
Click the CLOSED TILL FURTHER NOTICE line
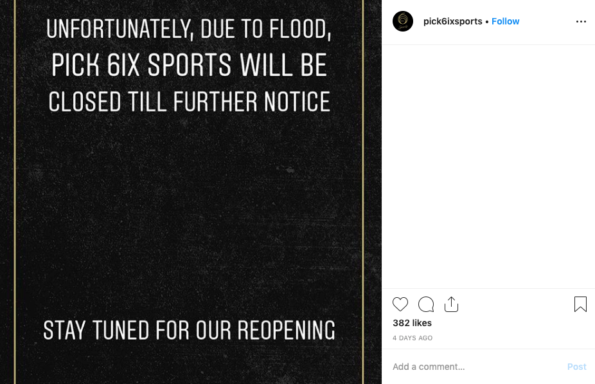click(x=189, y=102)
